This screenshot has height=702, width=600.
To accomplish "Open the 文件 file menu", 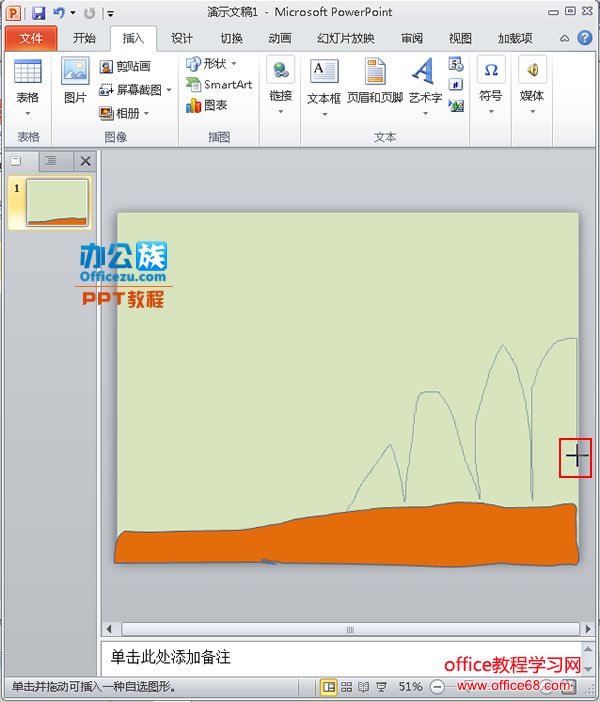I will click(31, 39).
